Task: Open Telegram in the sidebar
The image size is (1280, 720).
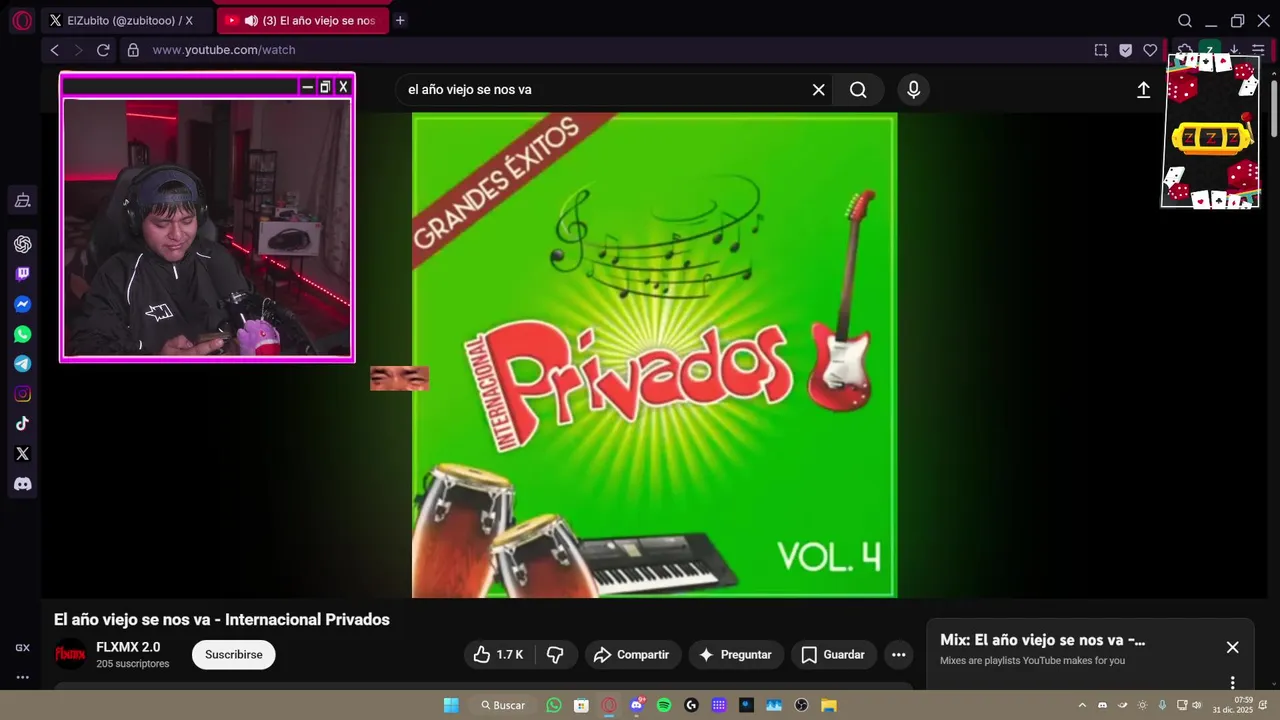Action: (22, 364)
